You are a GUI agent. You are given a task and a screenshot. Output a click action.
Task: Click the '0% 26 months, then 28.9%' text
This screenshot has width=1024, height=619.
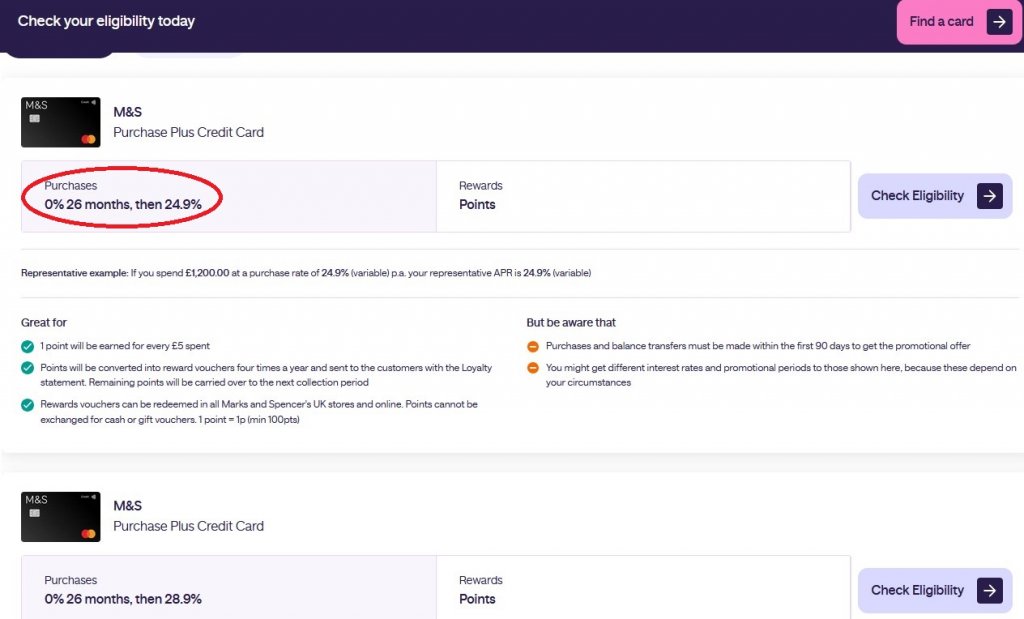(123, 599)
